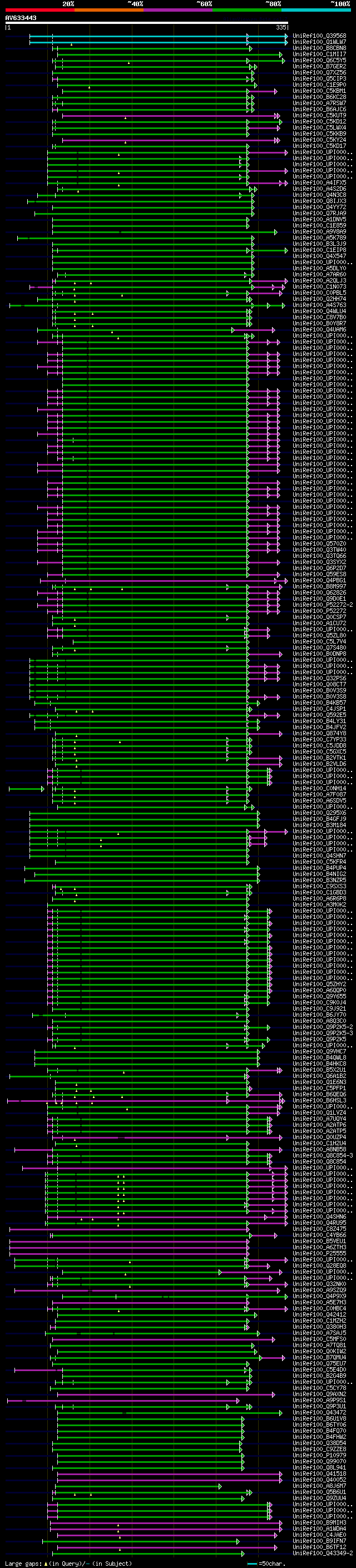Select the UniRef100_Q7XZ56 entry
The height and width of the screenshot is (1568, 356).
pyautogui.click(x=319, y=72)
